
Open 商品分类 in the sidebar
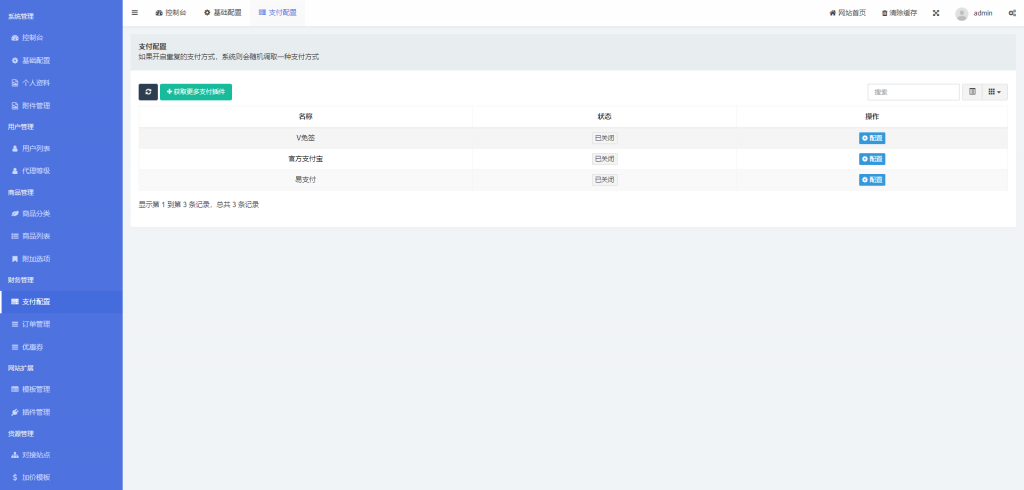coord(61,214)
